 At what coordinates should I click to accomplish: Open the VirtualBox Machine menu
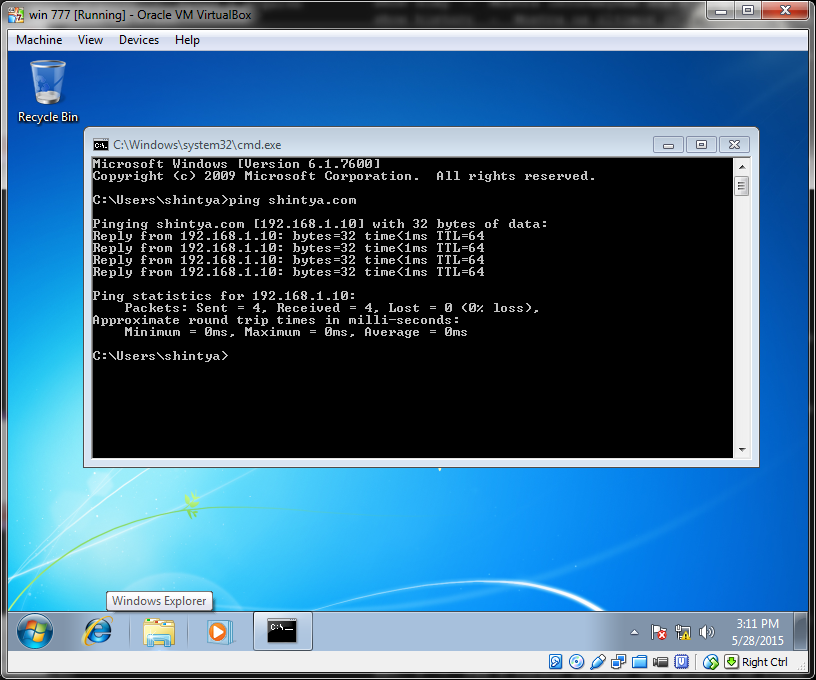[39, 40]
